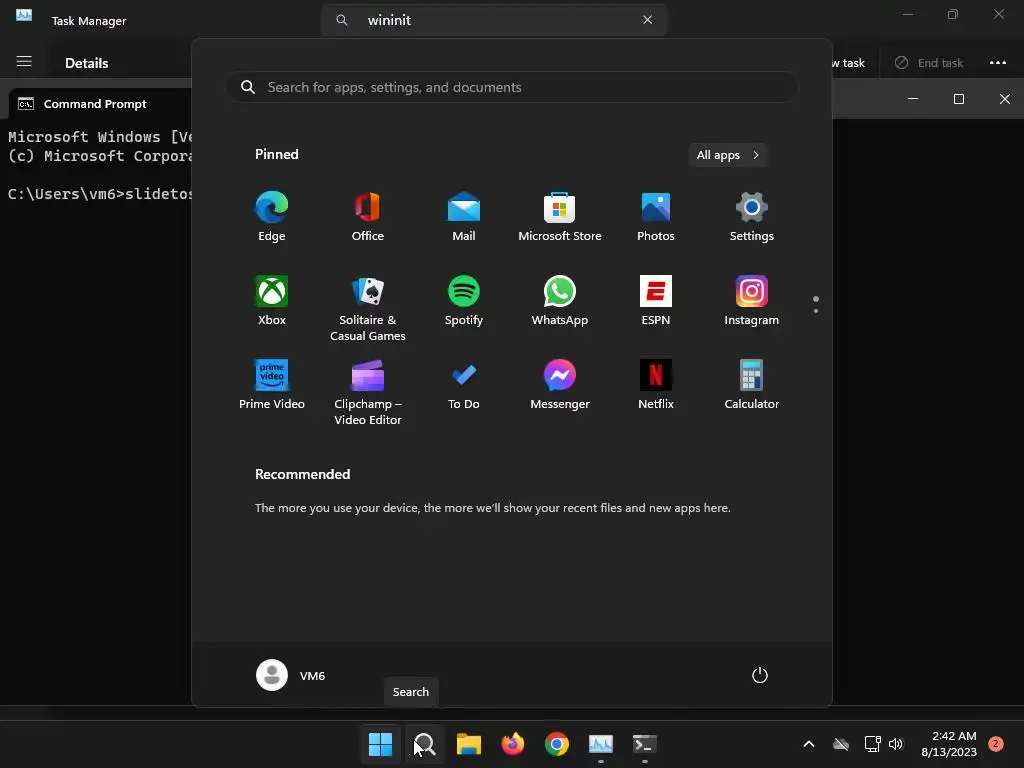The image size is (1024, 768).
Task: Click the Start menu search field
Action: (x=512, y=87)
